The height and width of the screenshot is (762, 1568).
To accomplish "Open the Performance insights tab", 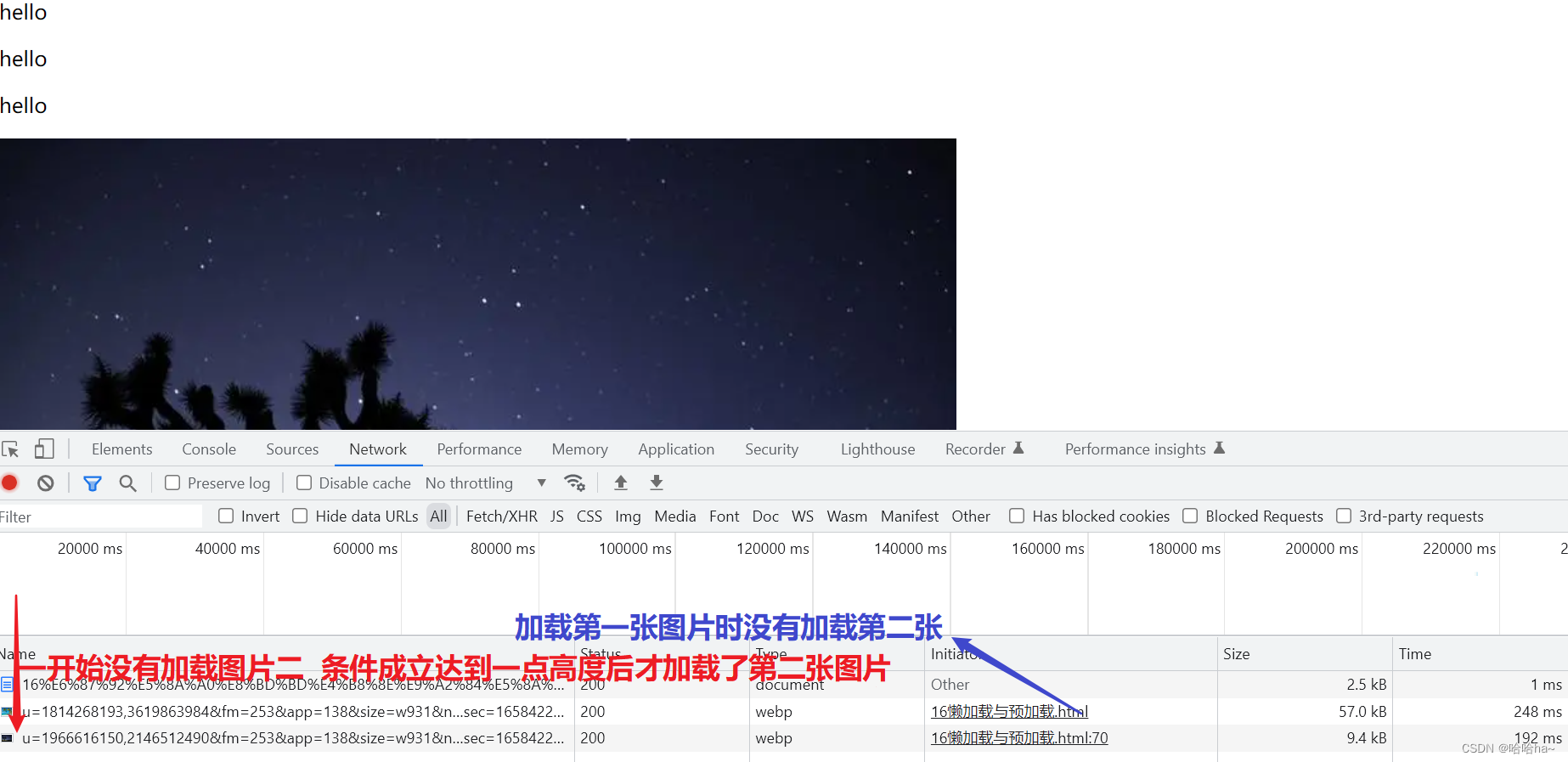I will coord(1145,449).
